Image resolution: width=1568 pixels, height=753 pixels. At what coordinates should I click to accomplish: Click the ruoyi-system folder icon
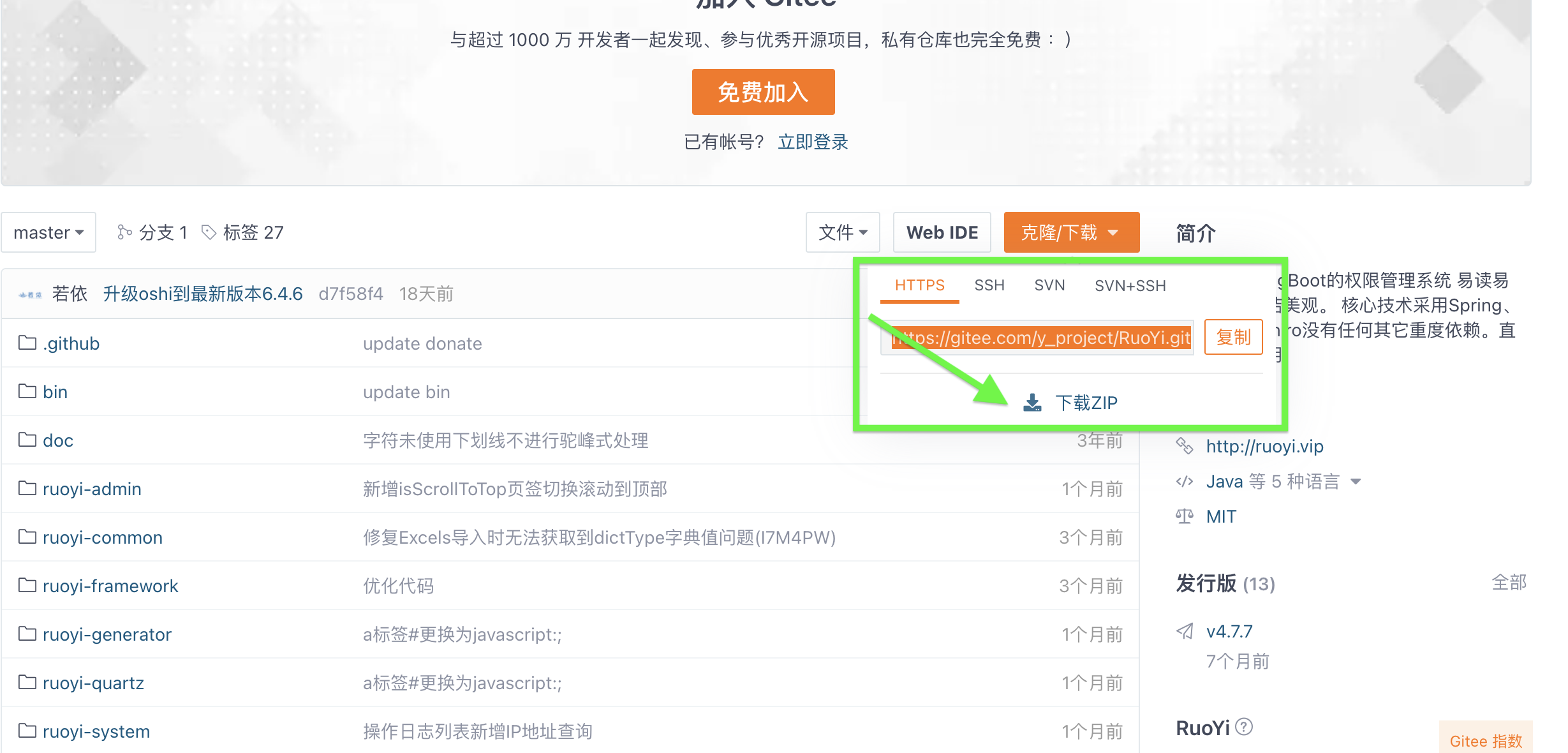coord(27,731)
